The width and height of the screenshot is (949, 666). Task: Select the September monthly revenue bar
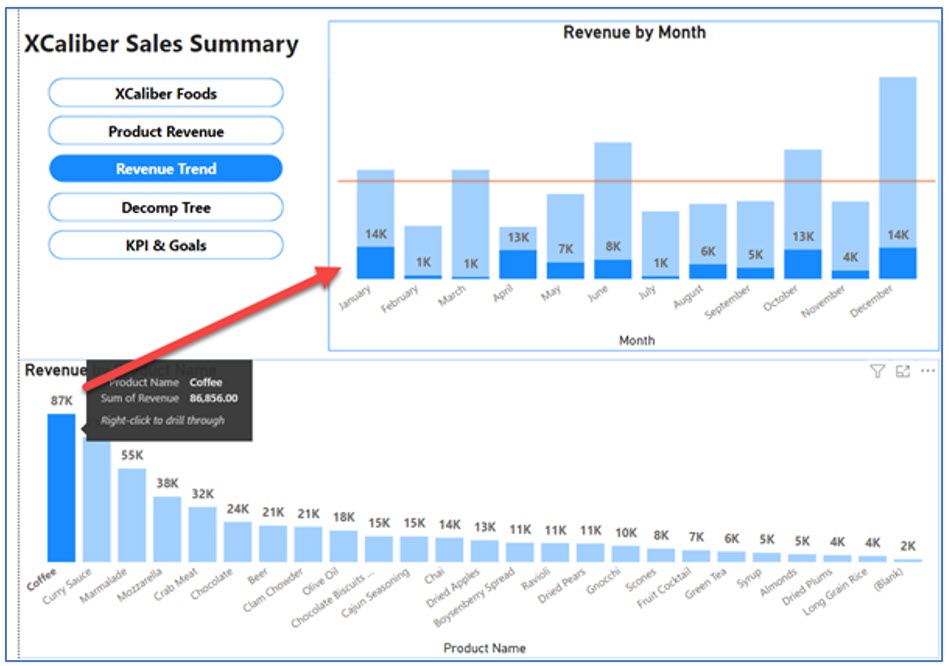click(755, 240)
